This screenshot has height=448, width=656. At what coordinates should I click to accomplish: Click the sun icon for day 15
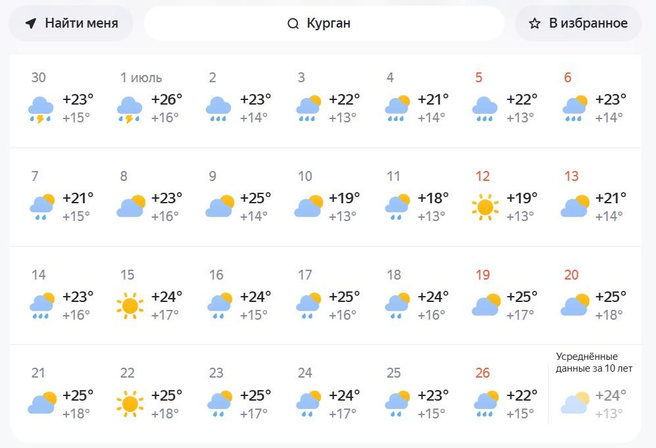point(130,305)
